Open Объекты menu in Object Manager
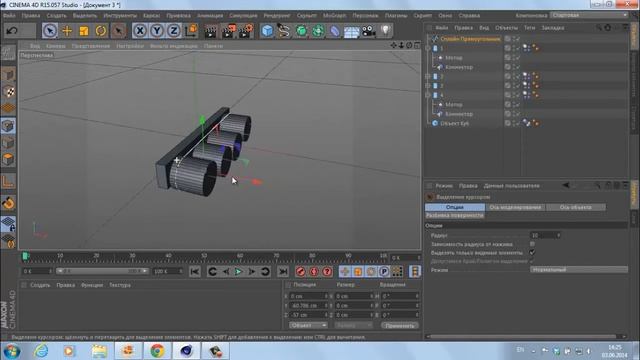The height and width of the screenshot is (360, 640). 506,28
